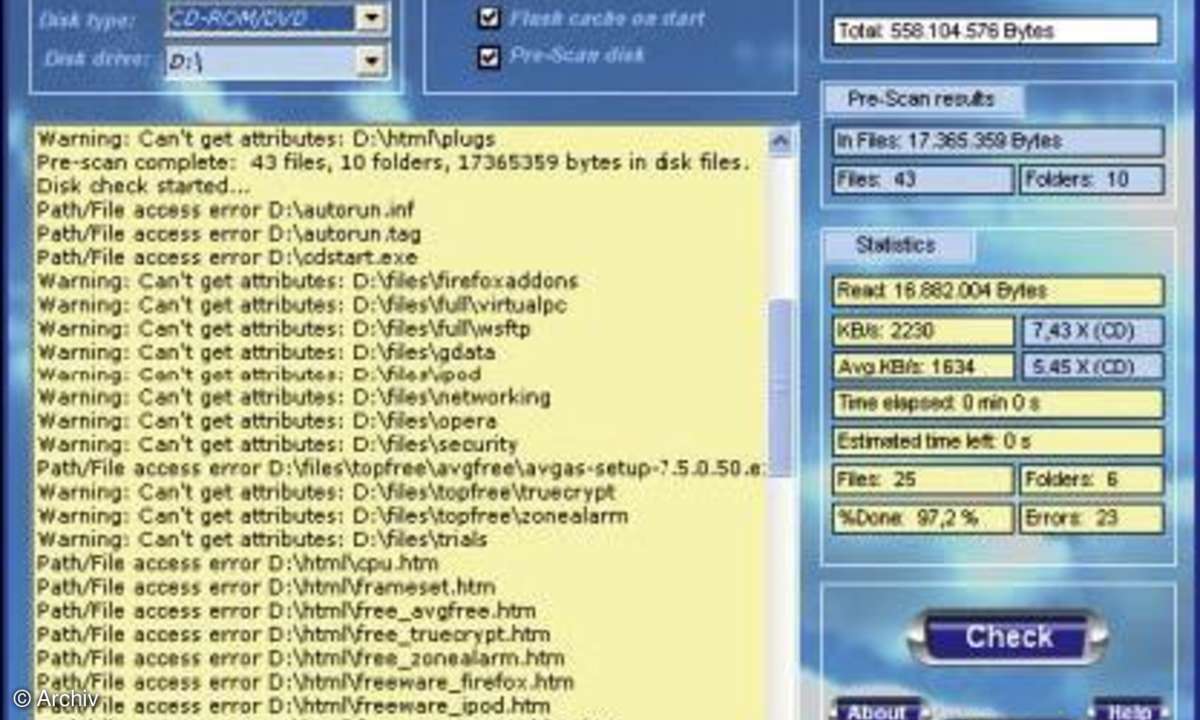The height and width of the screenshot is (720, 1200).
Task: Click the Read 16.882.004 Bytes field
Action: (998, 291)
